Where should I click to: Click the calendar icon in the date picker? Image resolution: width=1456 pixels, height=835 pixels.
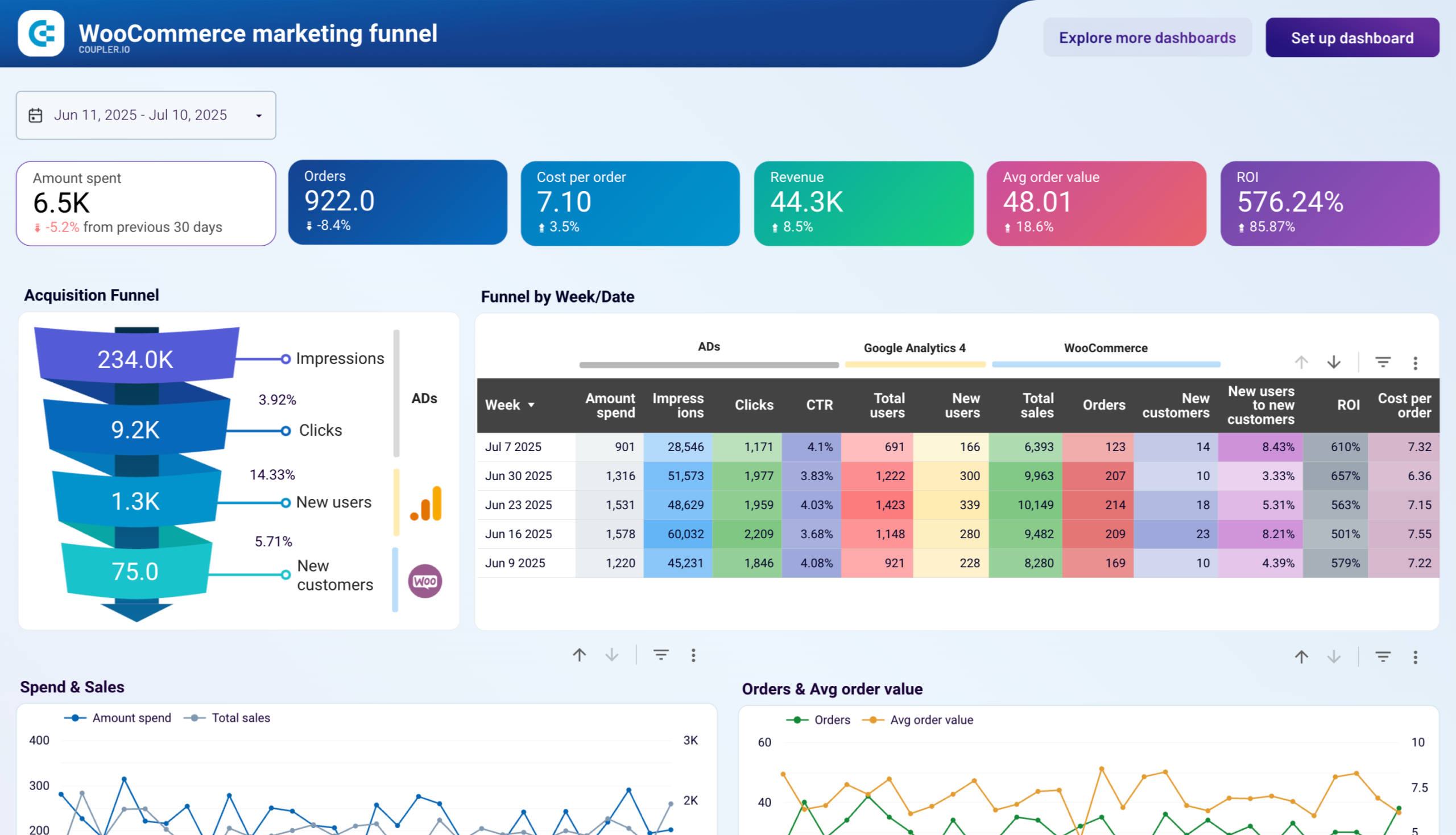tap(35, 115)
